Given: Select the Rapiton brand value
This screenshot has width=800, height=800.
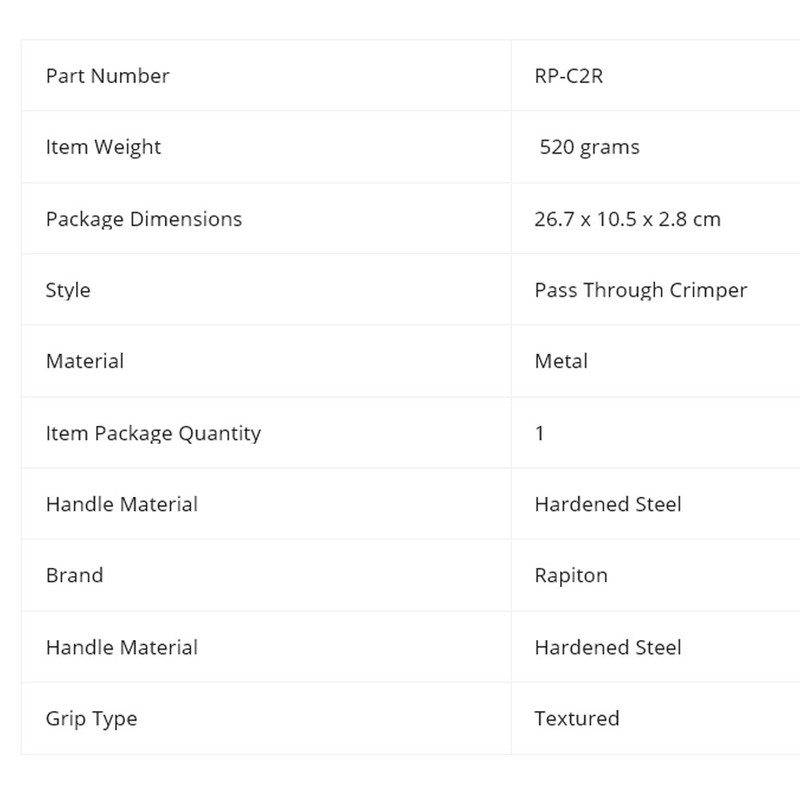Looking at the screenshot, I should pyautogui.click(x=571, y=575).
